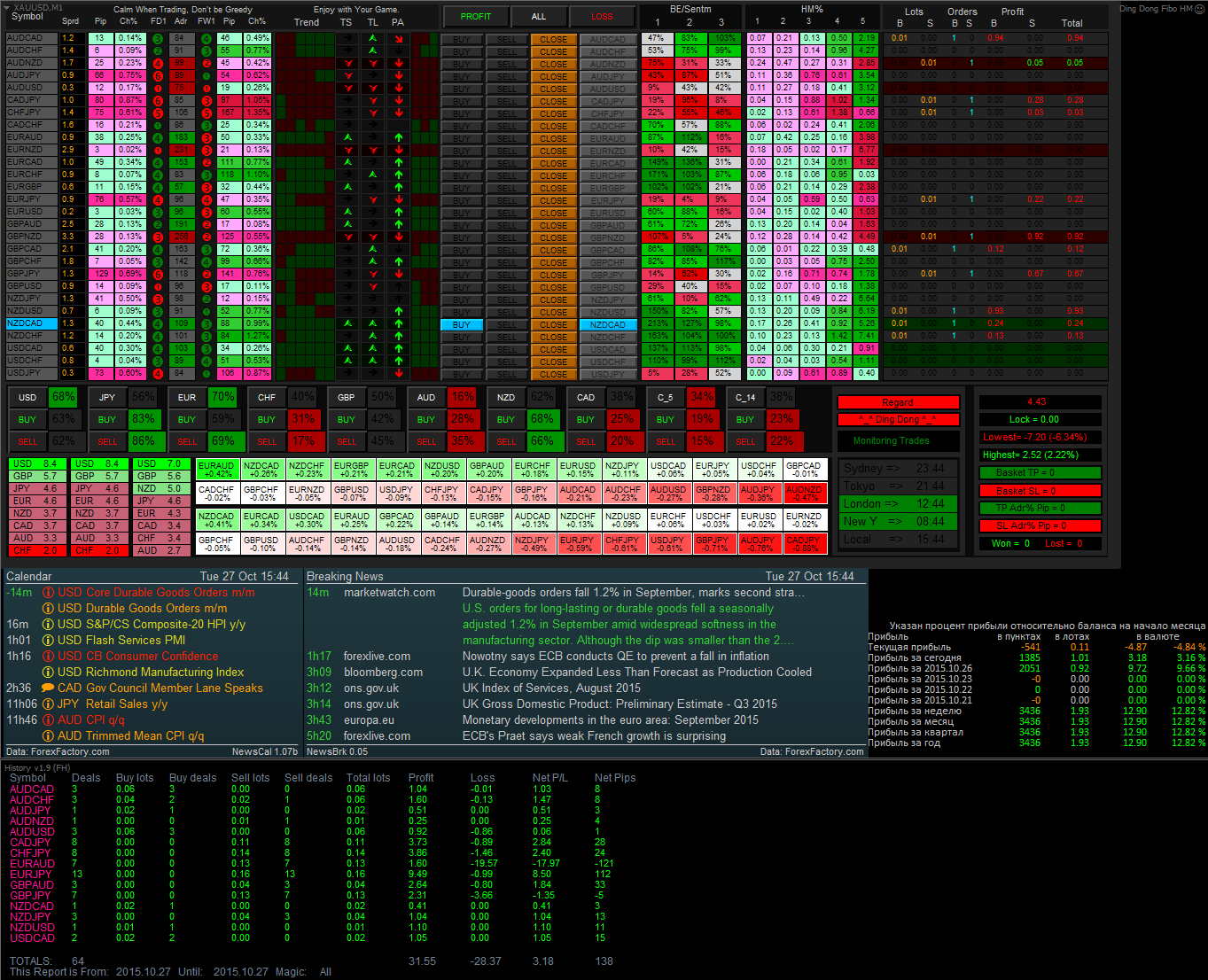The image size is (1208, 980).
Task: Click the FD1 circle badge in AUDCAD row
Action: tap(158, 39)
